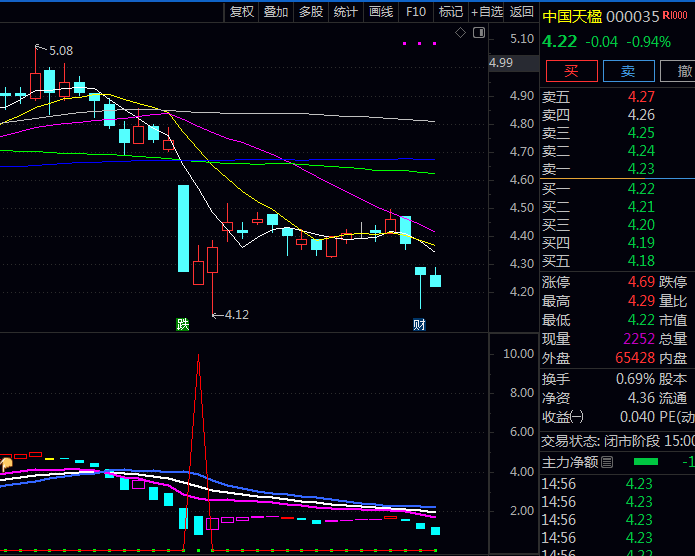Click the hand pointer icon in indicator panel
Image resolution: width=695 pixels, height=556 pixels.
tap(5, 464)
